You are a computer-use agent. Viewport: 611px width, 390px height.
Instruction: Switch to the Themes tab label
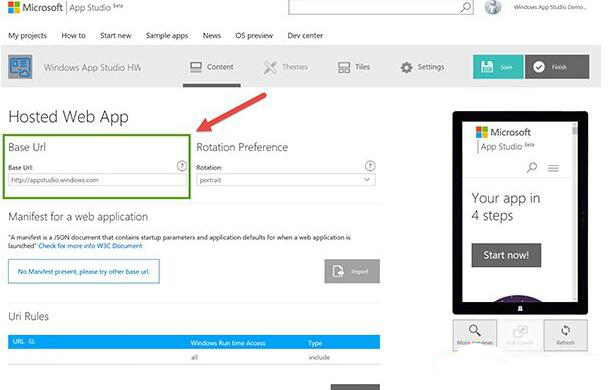point(295,67)
